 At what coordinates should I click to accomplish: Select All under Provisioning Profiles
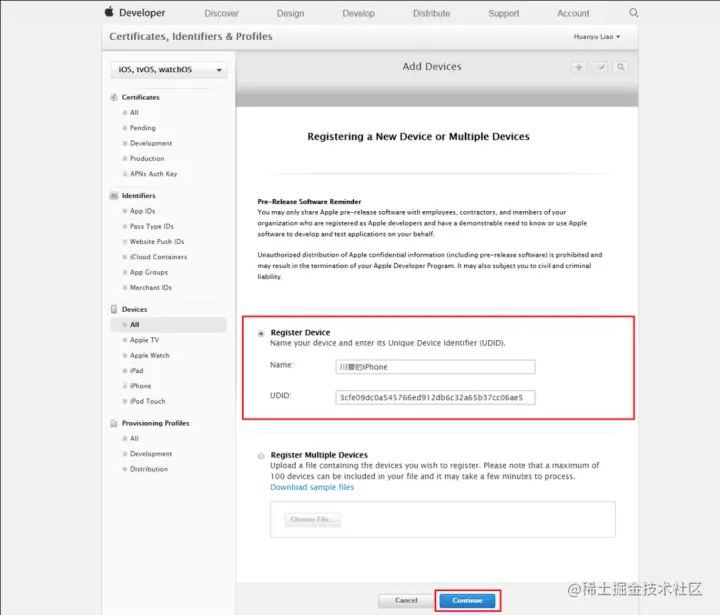(x=134, y=439)
